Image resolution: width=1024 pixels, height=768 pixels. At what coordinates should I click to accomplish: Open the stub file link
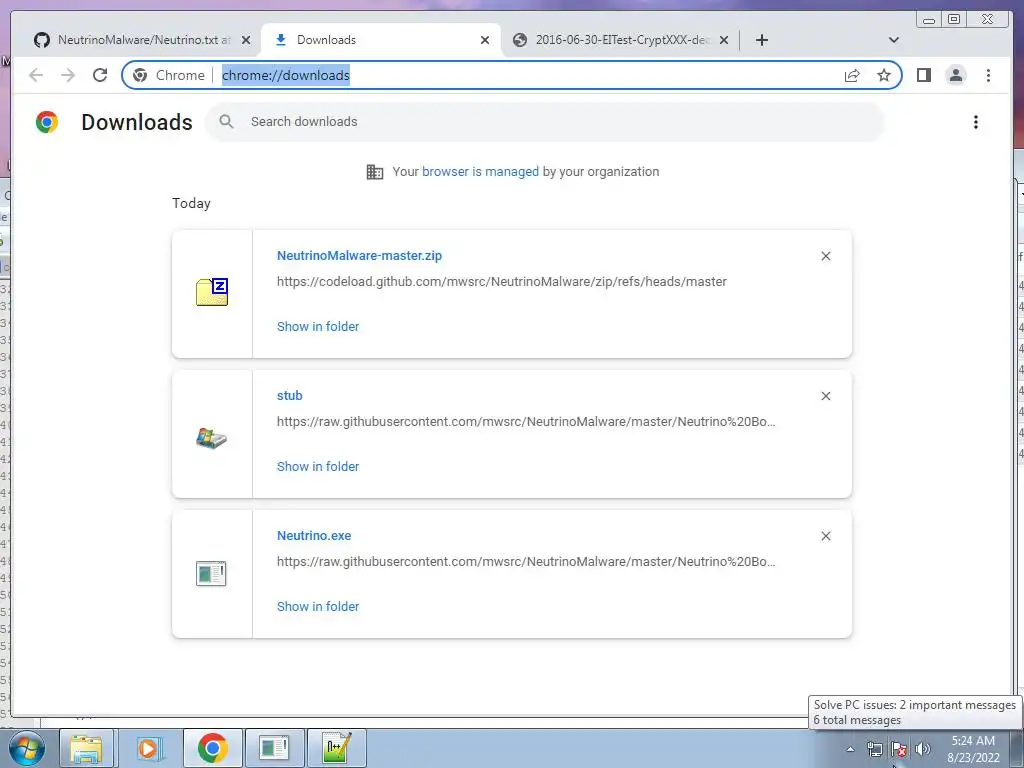[289, 395]
